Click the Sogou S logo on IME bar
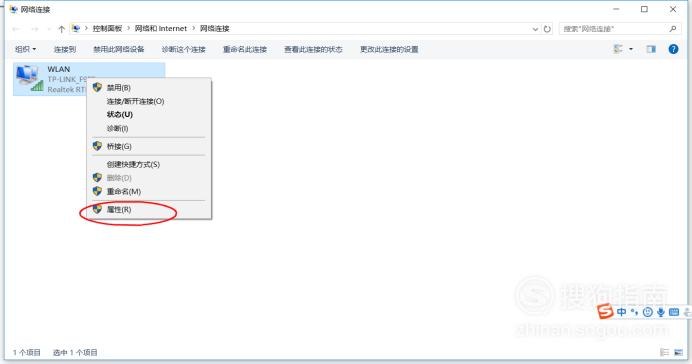This screenshot has height=364, width=692. 605,311
